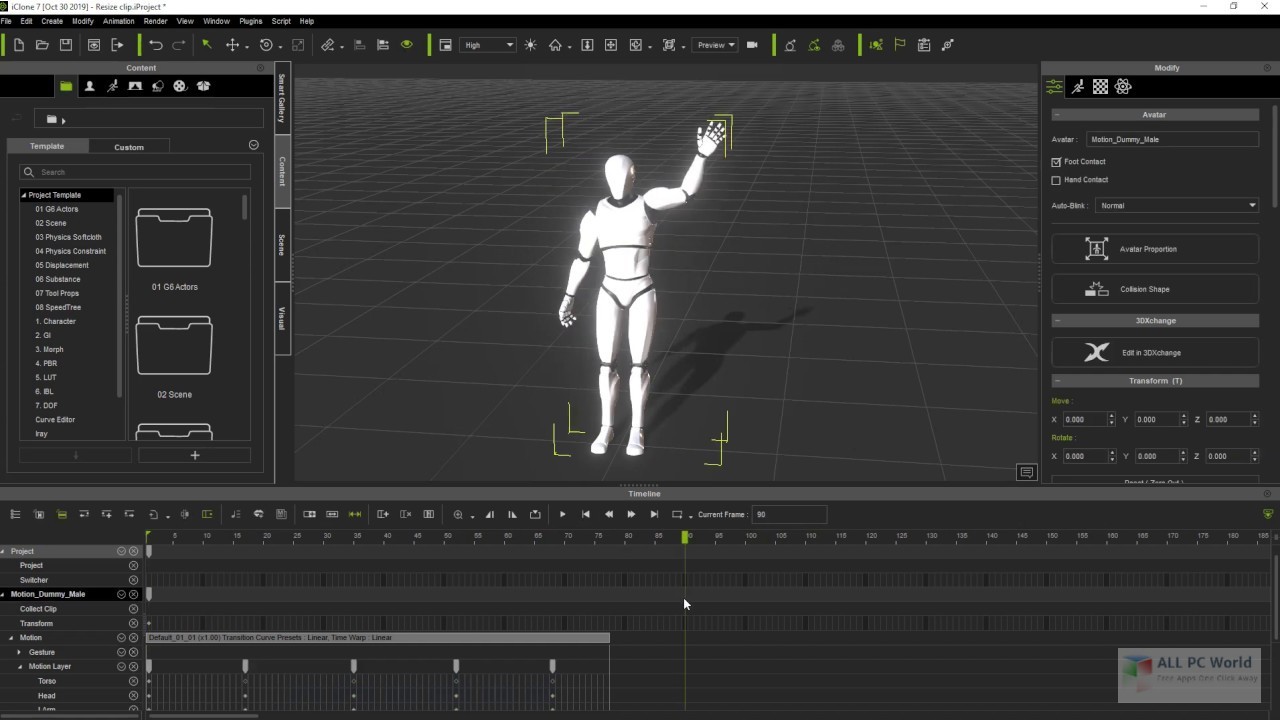Open the Animation running-figure tab in Content panel

(112, 86)
